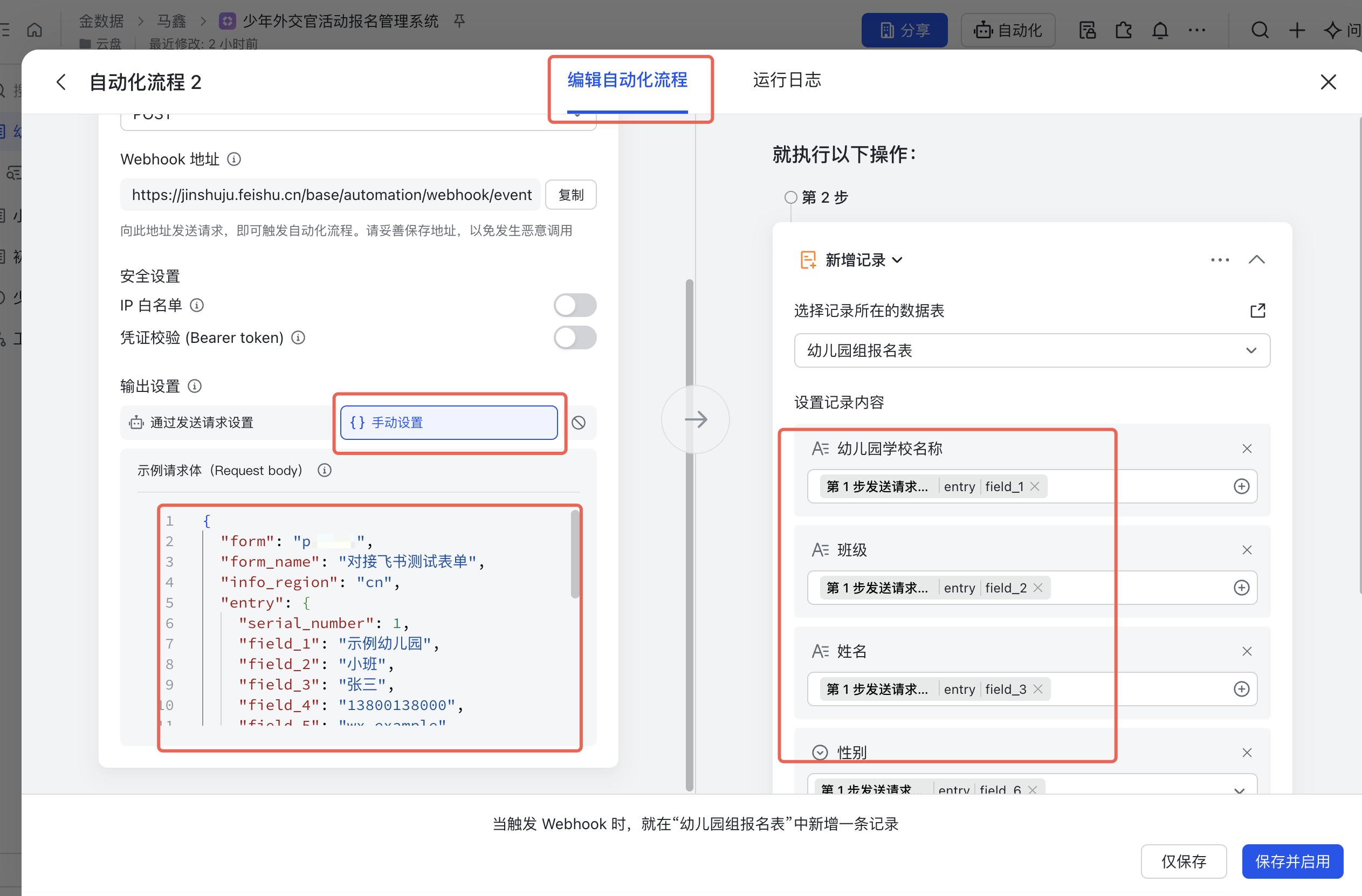The height and width of the screenshot is (896, 1362).
Task: Open the more options menu of 新增记录
Action: pos(1220,260)
